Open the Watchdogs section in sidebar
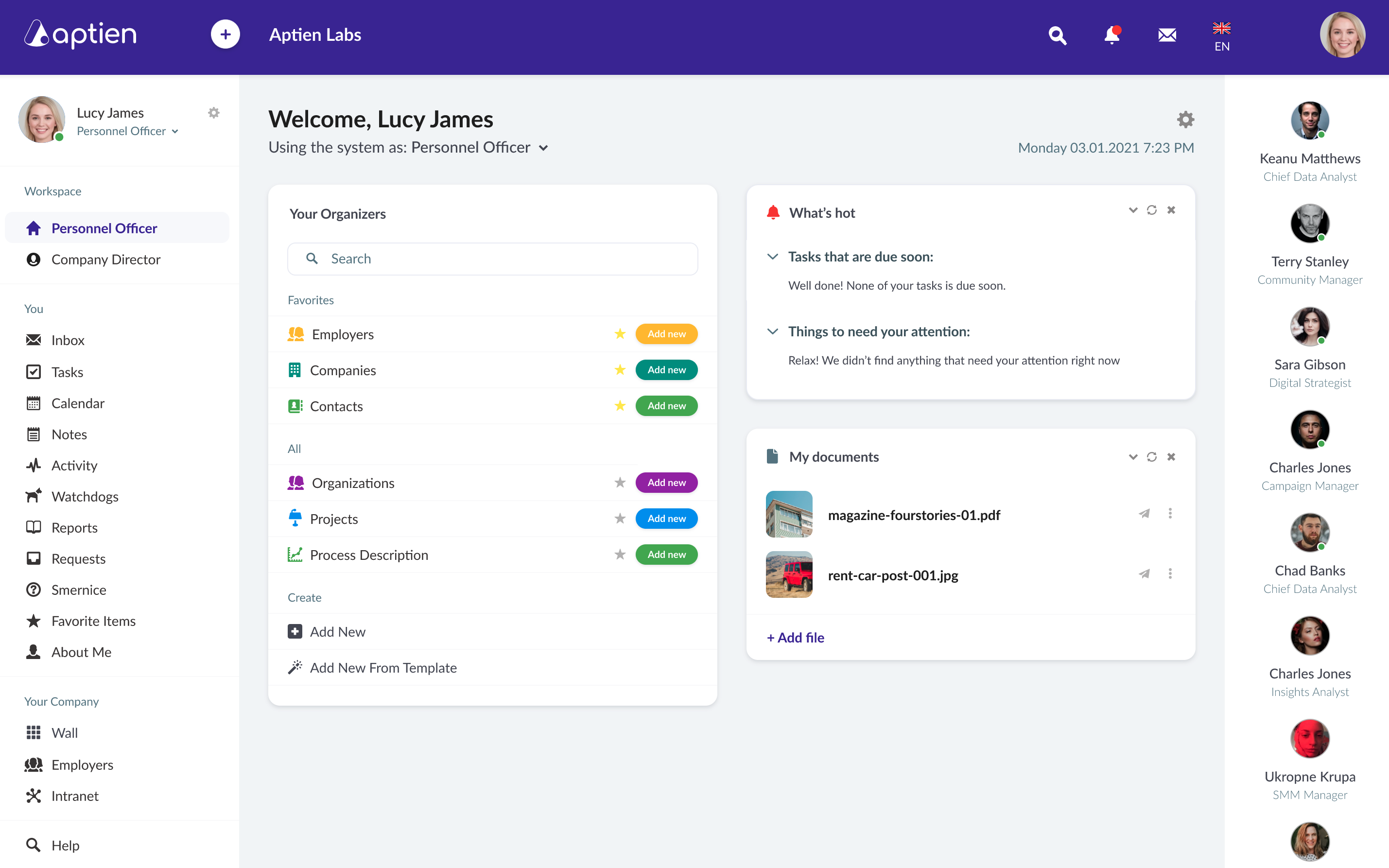The image size is (1389, 868). [x=85, y=496]
